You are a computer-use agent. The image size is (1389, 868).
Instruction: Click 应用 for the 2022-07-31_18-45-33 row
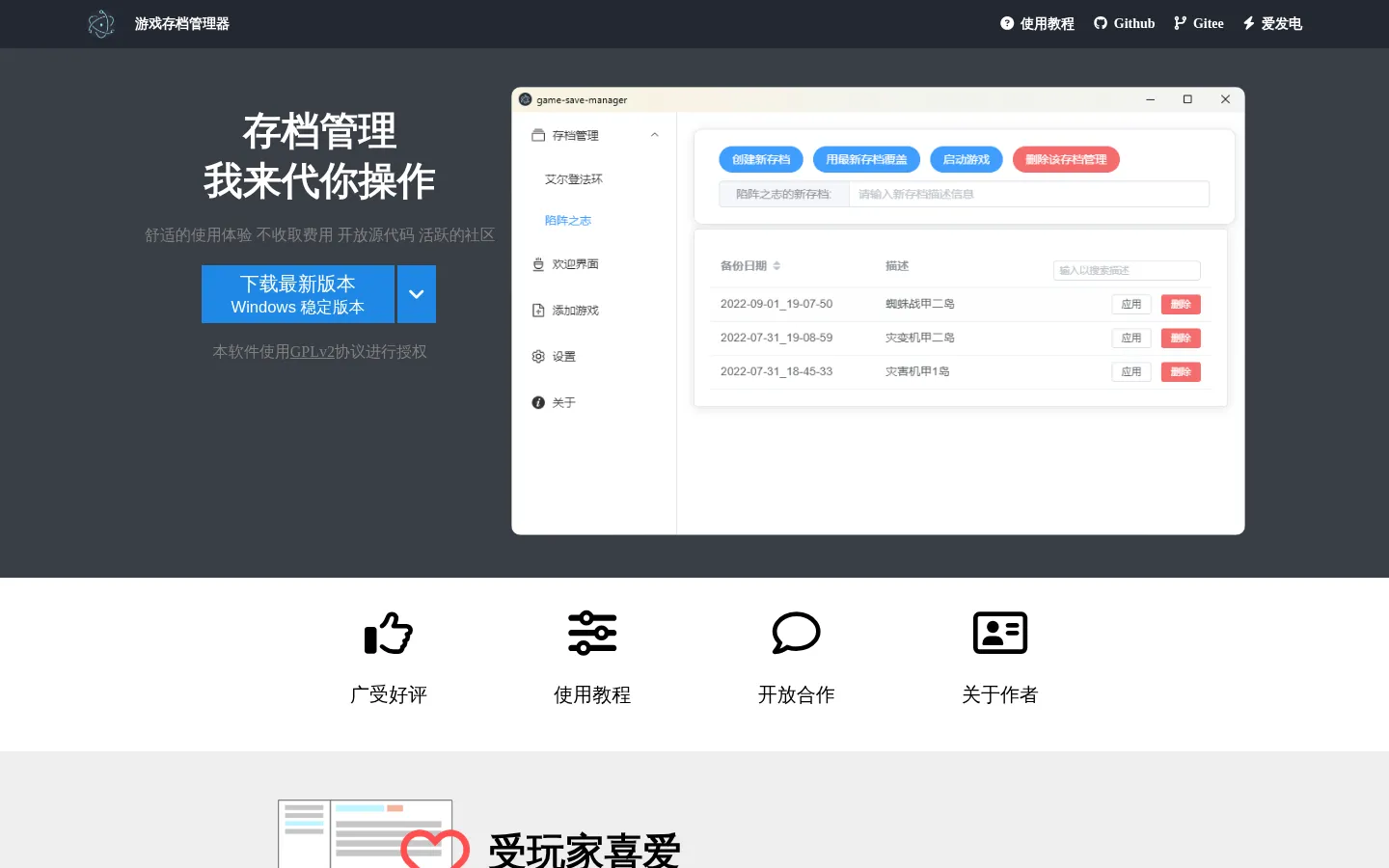(x=1131, y=372)
